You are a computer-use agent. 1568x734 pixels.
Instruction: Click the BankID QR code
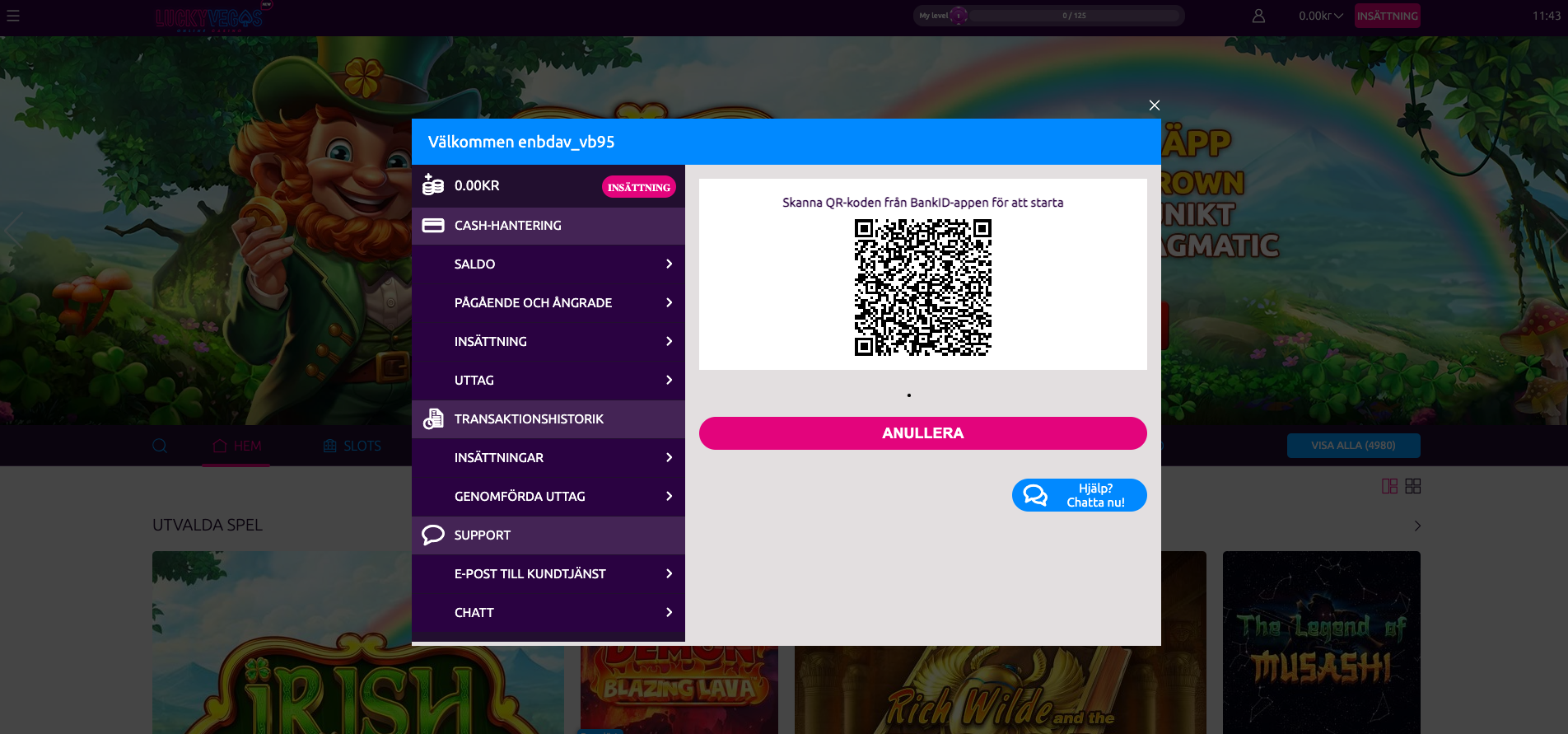923,288
